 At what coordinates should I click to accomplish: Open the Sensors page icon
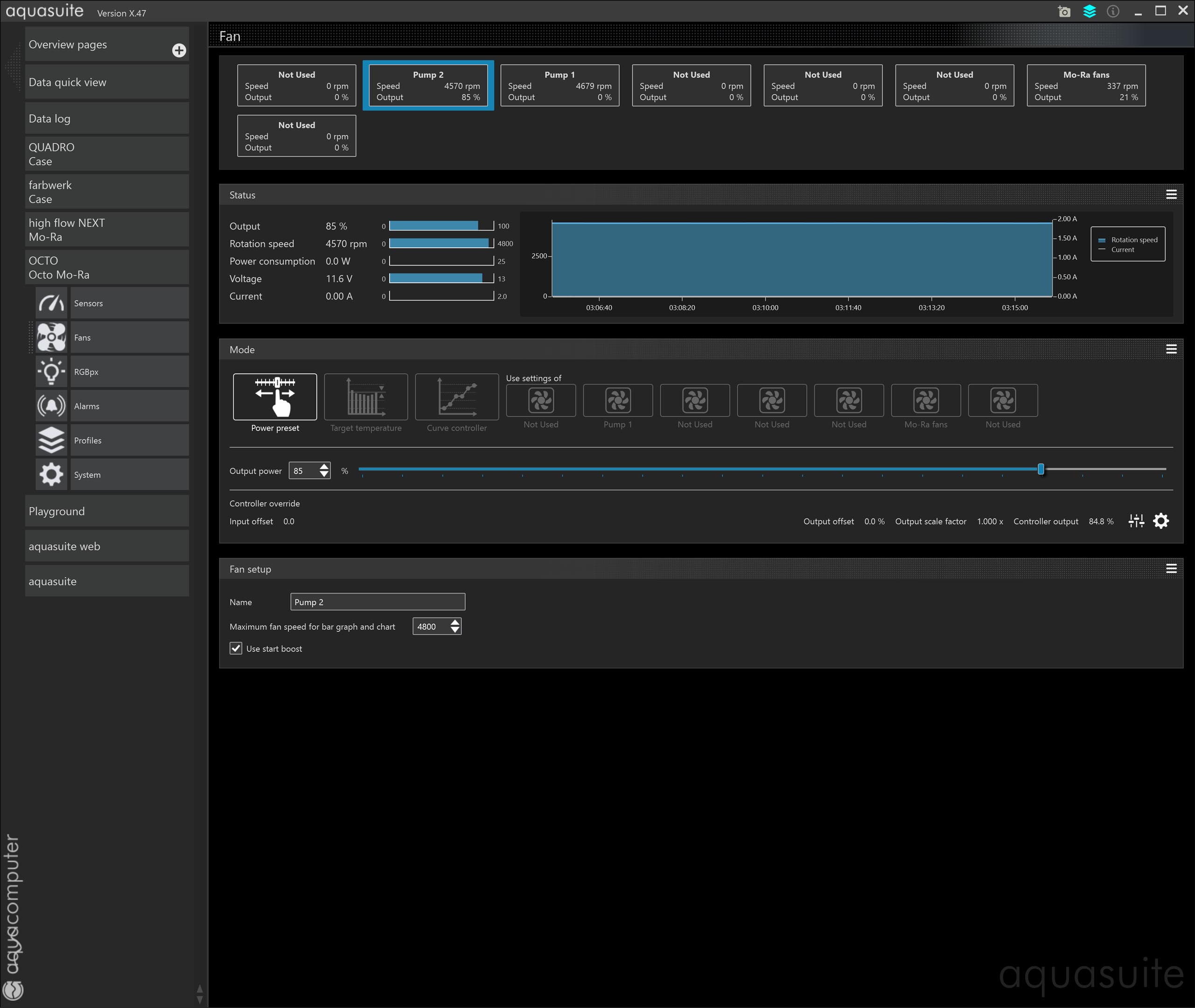click(x=51, y=303)
